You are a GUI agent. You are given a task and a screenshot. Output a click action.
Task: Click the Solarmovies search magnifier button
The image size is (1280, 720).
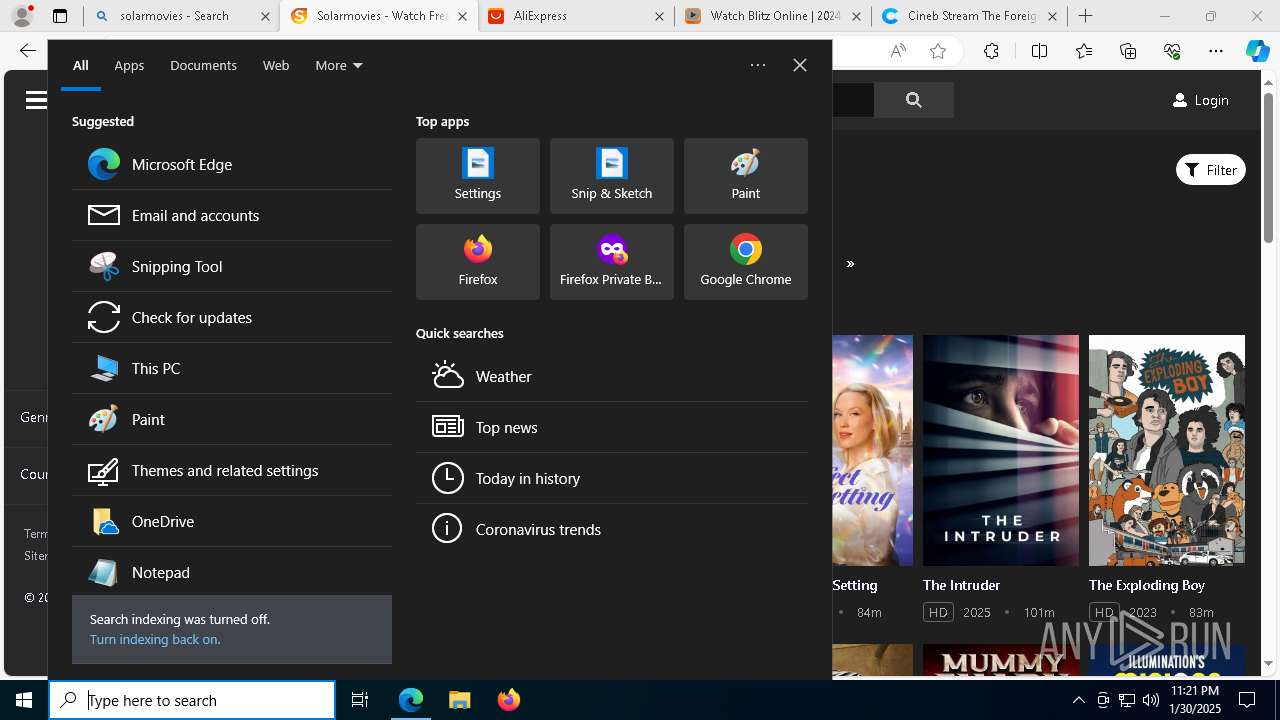[914, 100]
